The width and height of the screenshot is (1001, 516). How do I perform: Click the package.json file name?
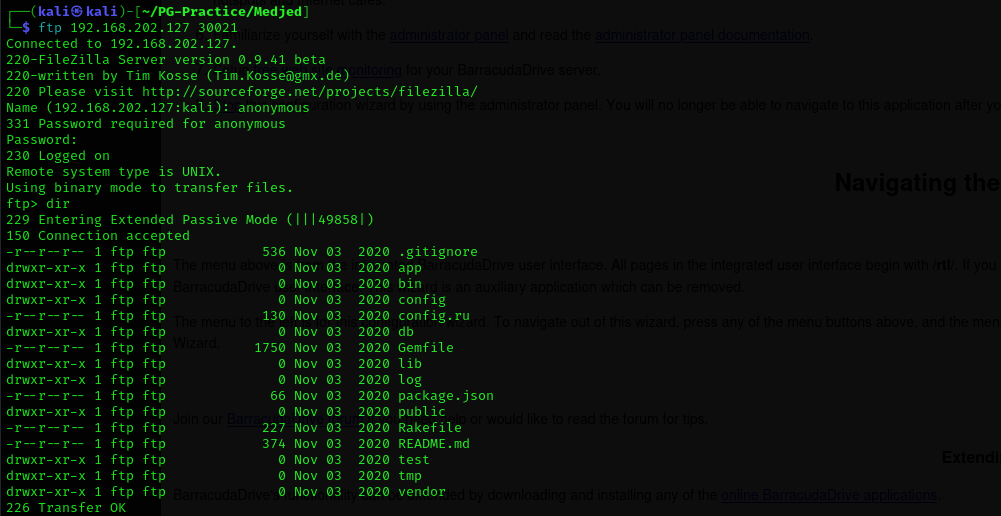pyautogui.click(x=446, y=396)
